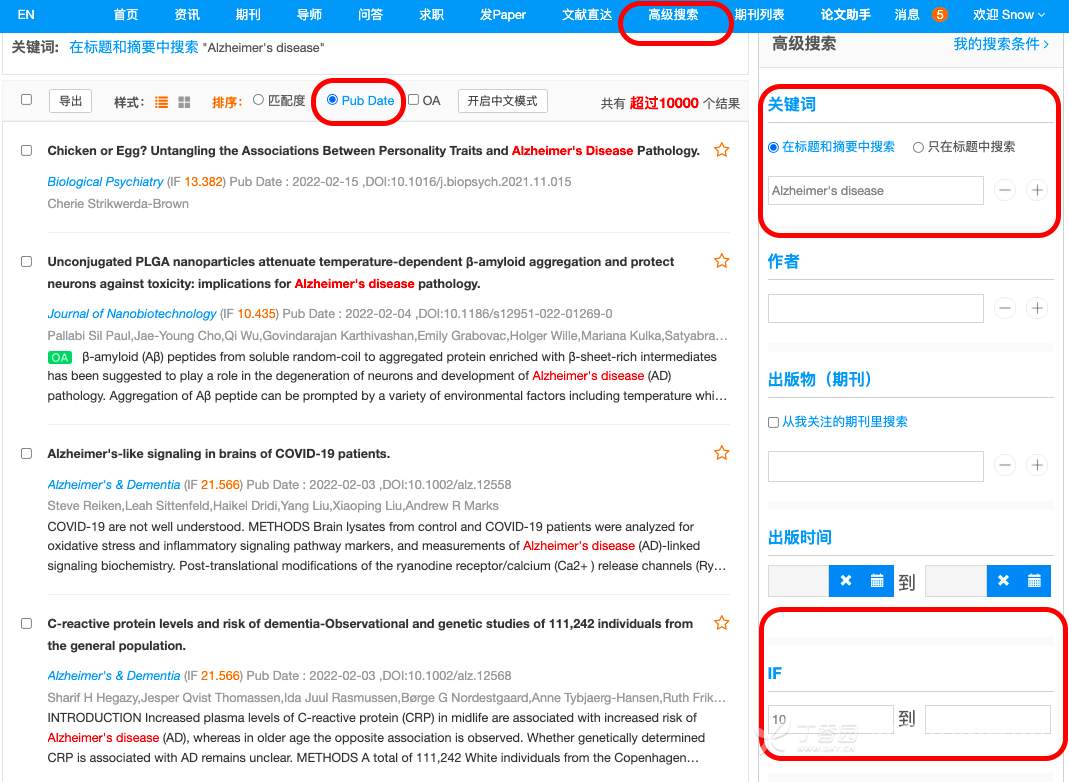Click the 导出 export button

pyautogui.click(x=70, y=101)
